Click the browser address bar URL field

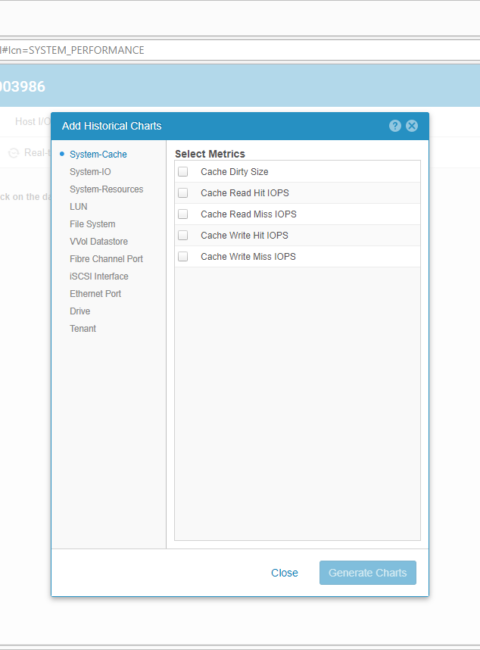click(x=240, y=50)
